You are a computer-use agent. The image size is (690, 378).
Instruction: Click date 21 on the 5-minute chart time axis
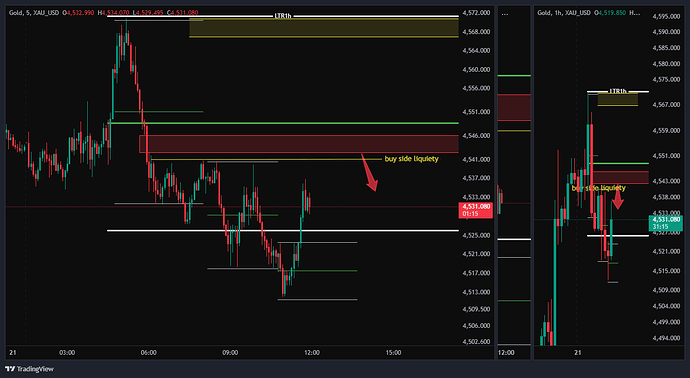(x=12, y=353)
